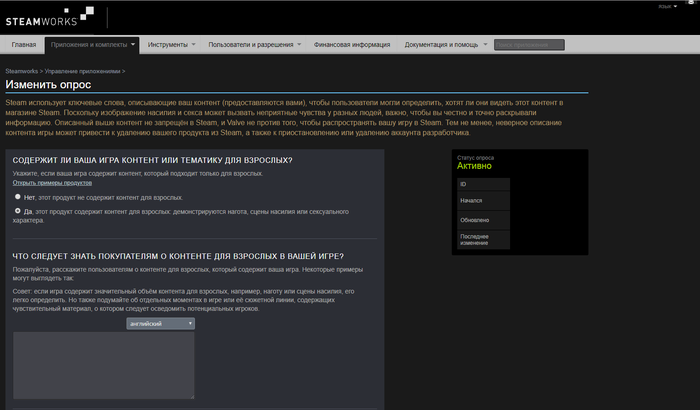The width and height of the screenshot is (700, 410).
Task: Focus the search field in the navigation bar
Action: [x=529, y=45]
